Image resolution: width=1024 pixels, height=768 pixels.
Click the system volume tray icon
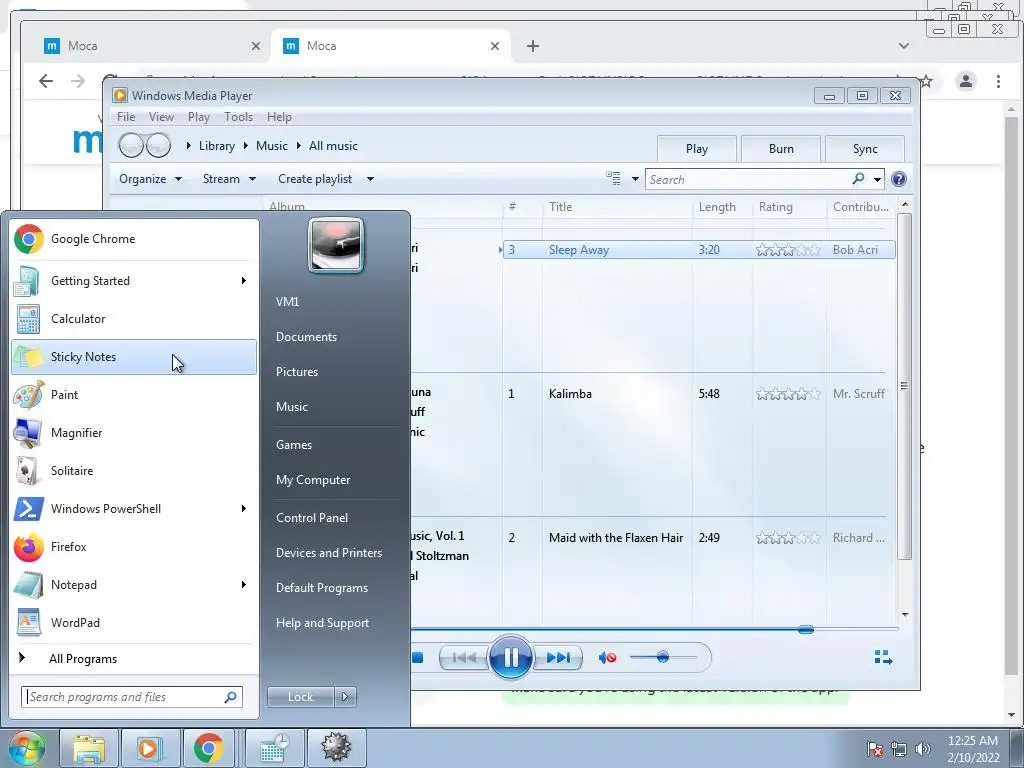[922, 749]
